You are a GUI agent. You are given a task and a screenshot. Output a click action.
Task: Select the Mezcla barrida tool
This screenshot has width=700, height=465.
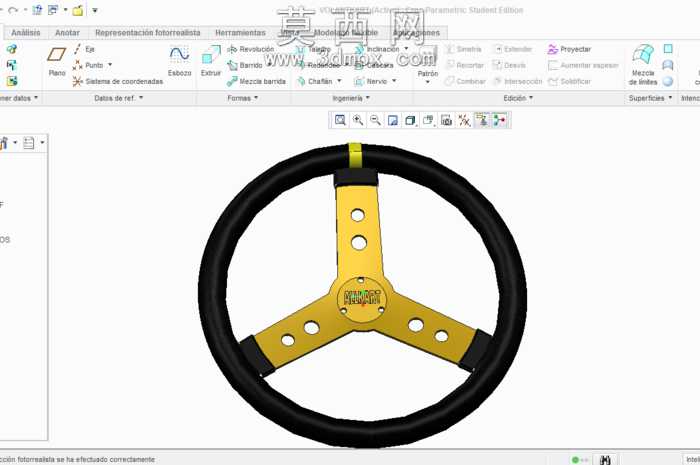pos(256,81)
